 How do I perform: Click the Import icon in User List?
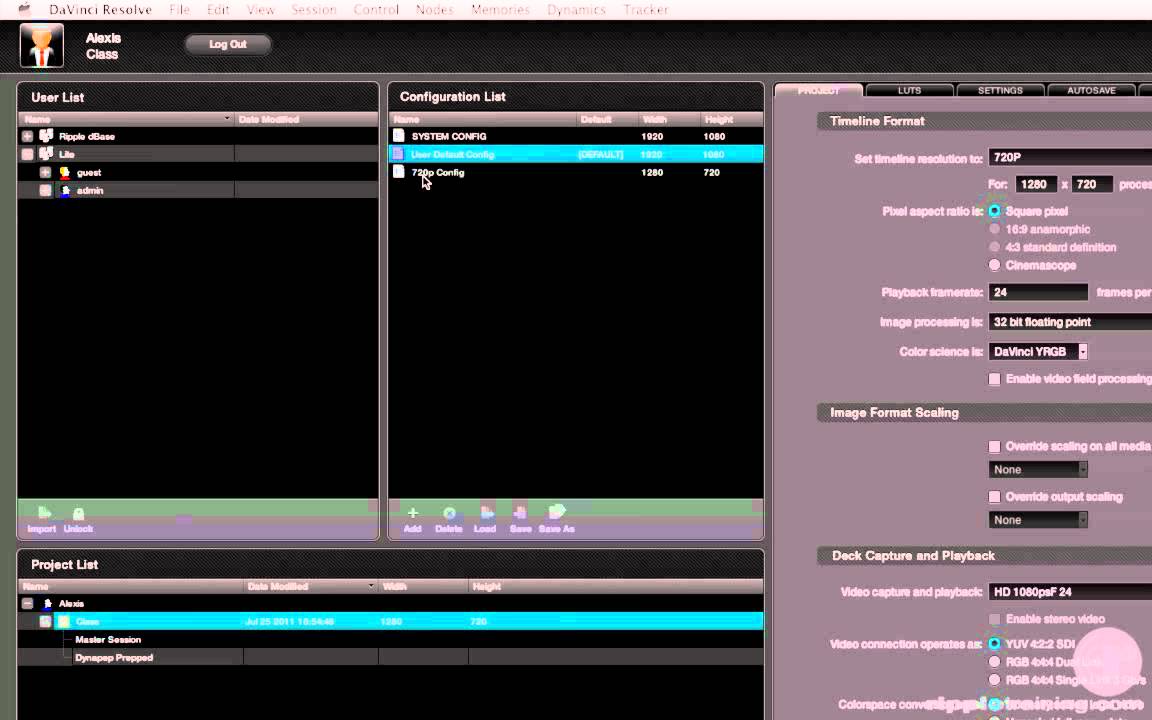44,513
